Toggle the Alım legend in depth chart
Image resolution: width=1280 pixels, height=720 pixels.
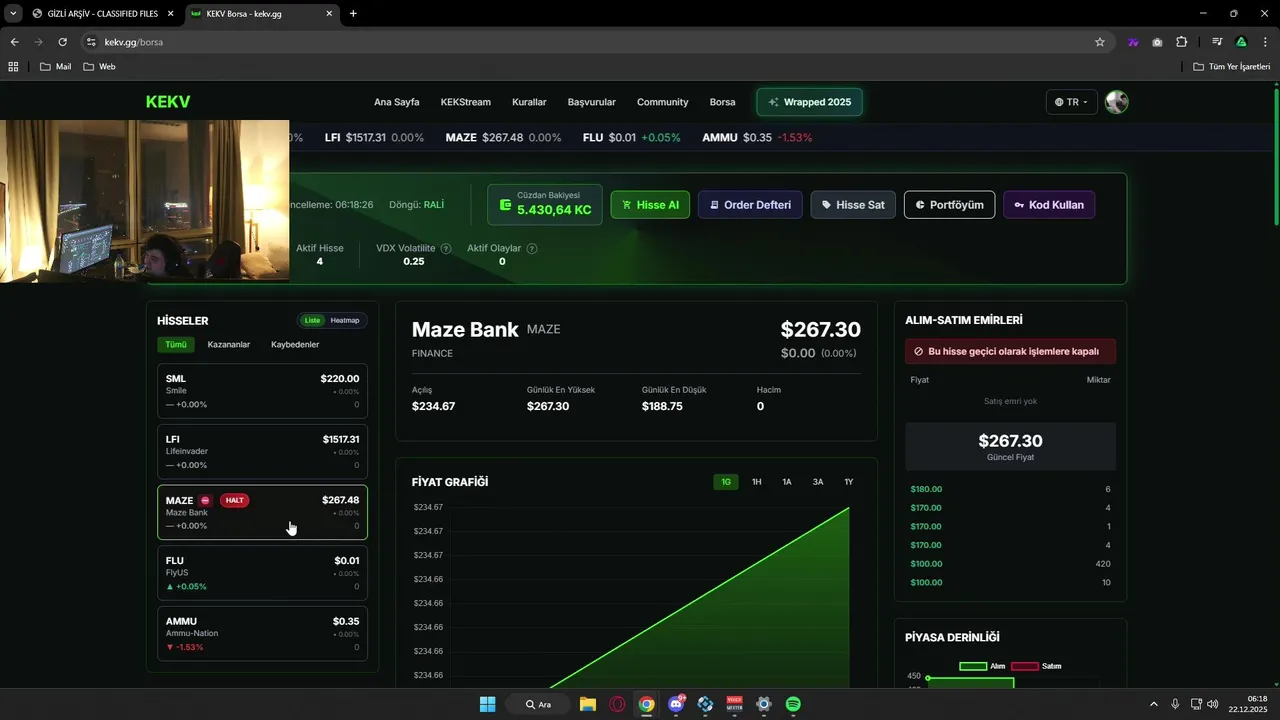coord(983,666)
